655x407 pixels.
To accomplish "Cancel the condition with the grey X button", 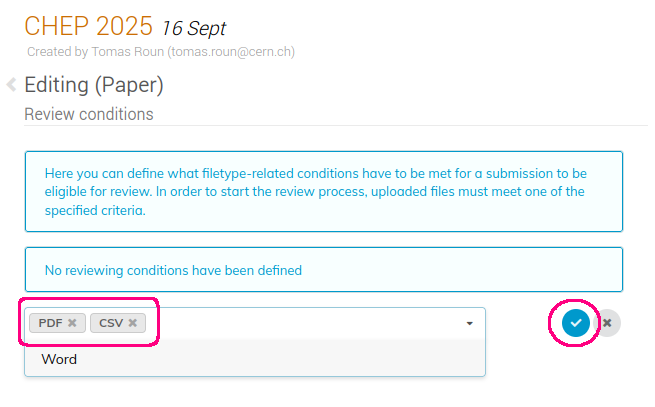I will 607,323.
